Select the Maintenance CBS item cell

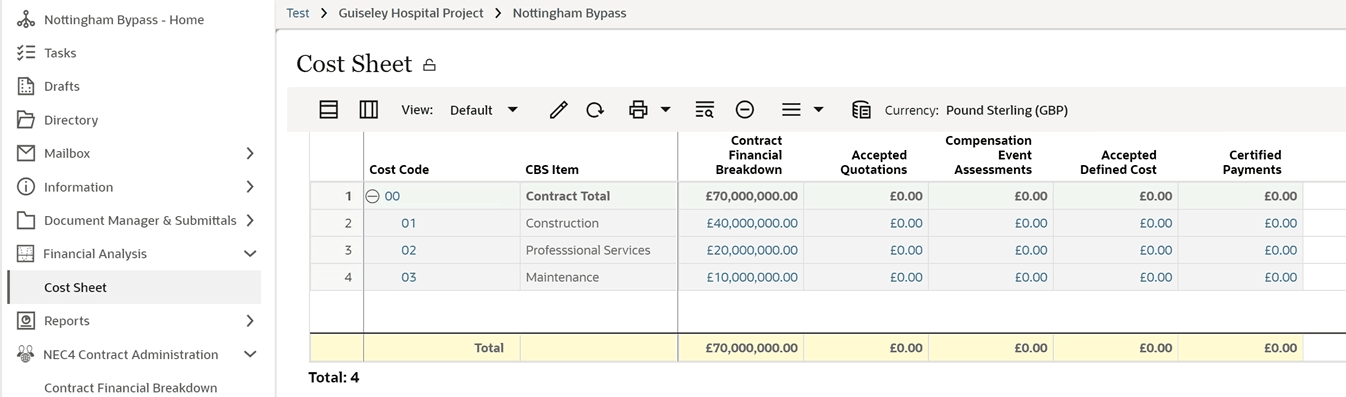(x=599, y=278)
